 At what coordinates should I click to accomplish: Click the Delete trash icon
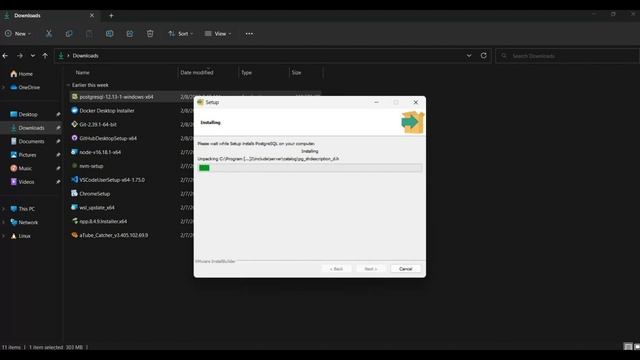[150, 34]
